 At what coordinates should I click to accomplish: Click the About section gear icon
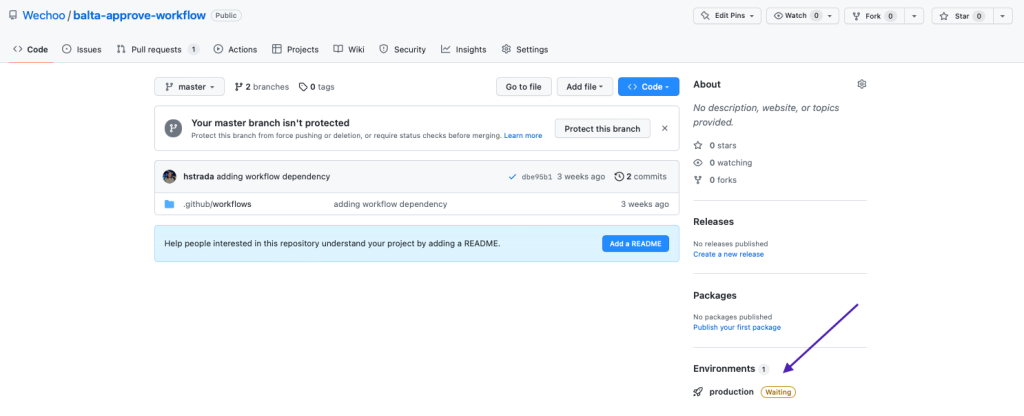pyautogui.click(x=861, y=84)
